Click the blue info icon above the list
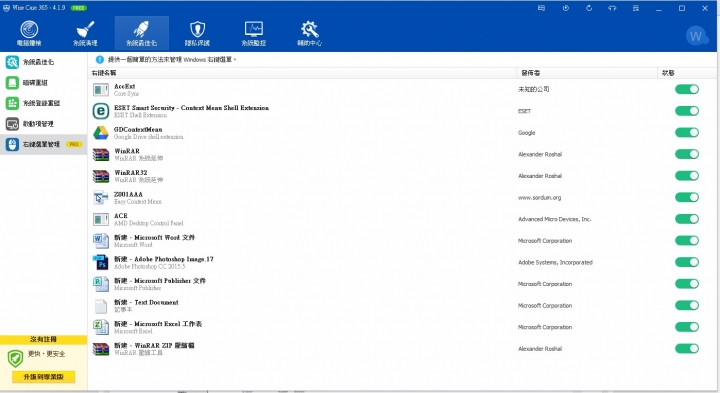Image resolution: width=720 pixels, height=393 pixels. [100, 59]
